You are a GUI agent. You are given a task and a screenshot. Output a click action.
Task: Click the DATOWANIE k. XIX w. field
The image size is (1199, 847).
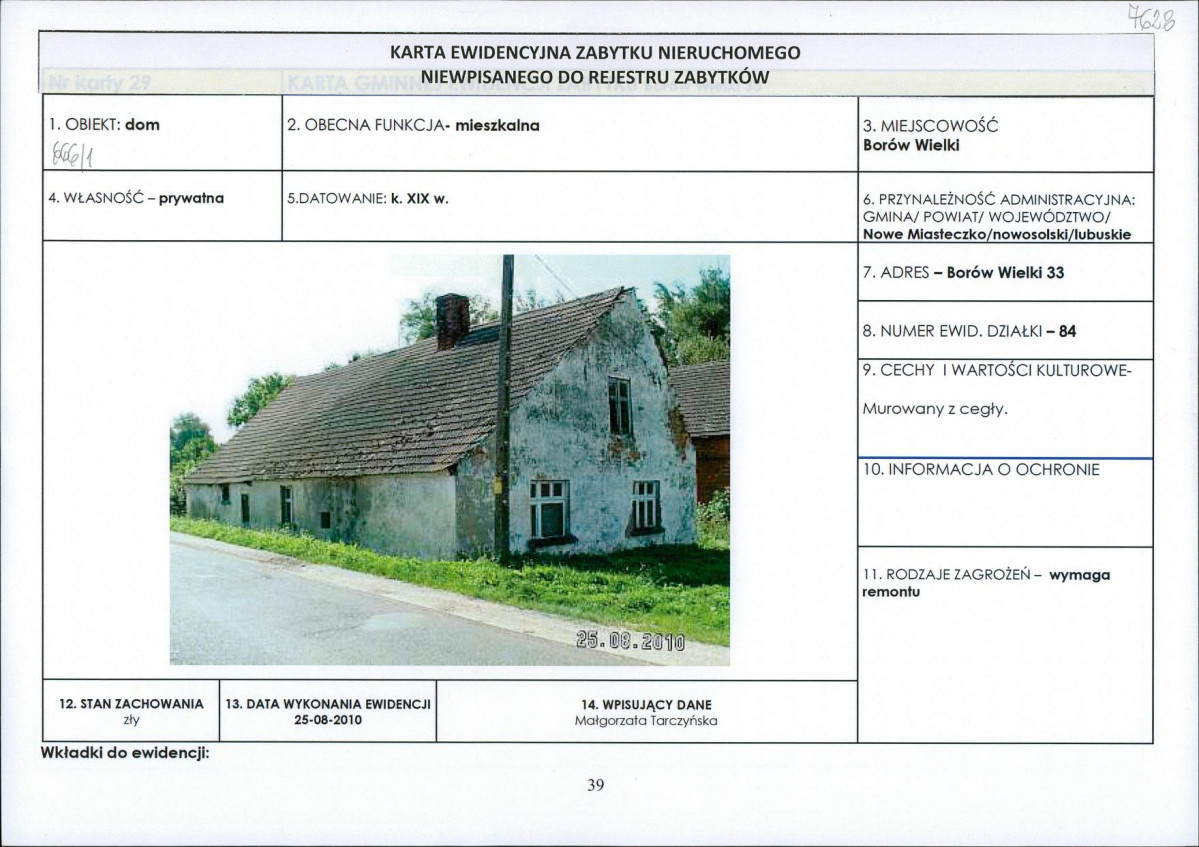(x=570, y=206)
